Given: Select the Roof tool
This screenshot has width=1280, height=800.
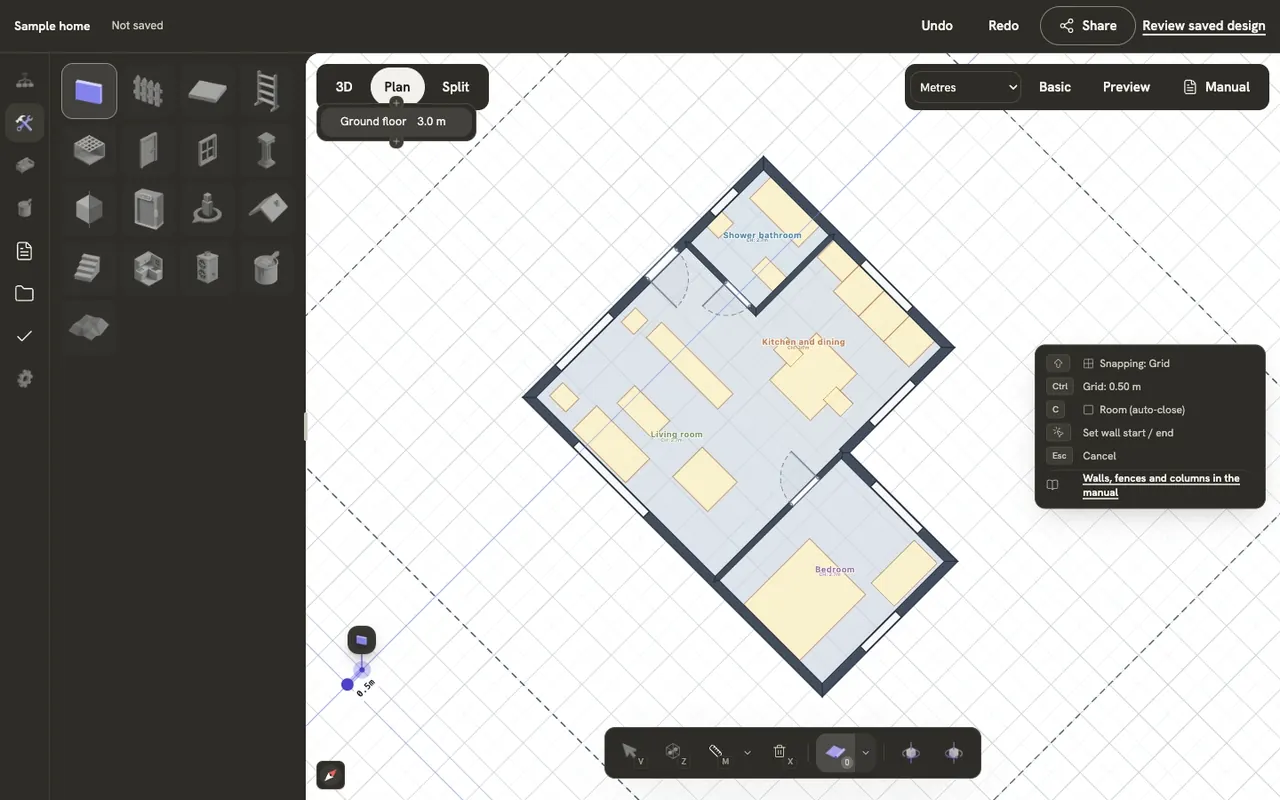Looking at the screenshot, I should 266,209.
